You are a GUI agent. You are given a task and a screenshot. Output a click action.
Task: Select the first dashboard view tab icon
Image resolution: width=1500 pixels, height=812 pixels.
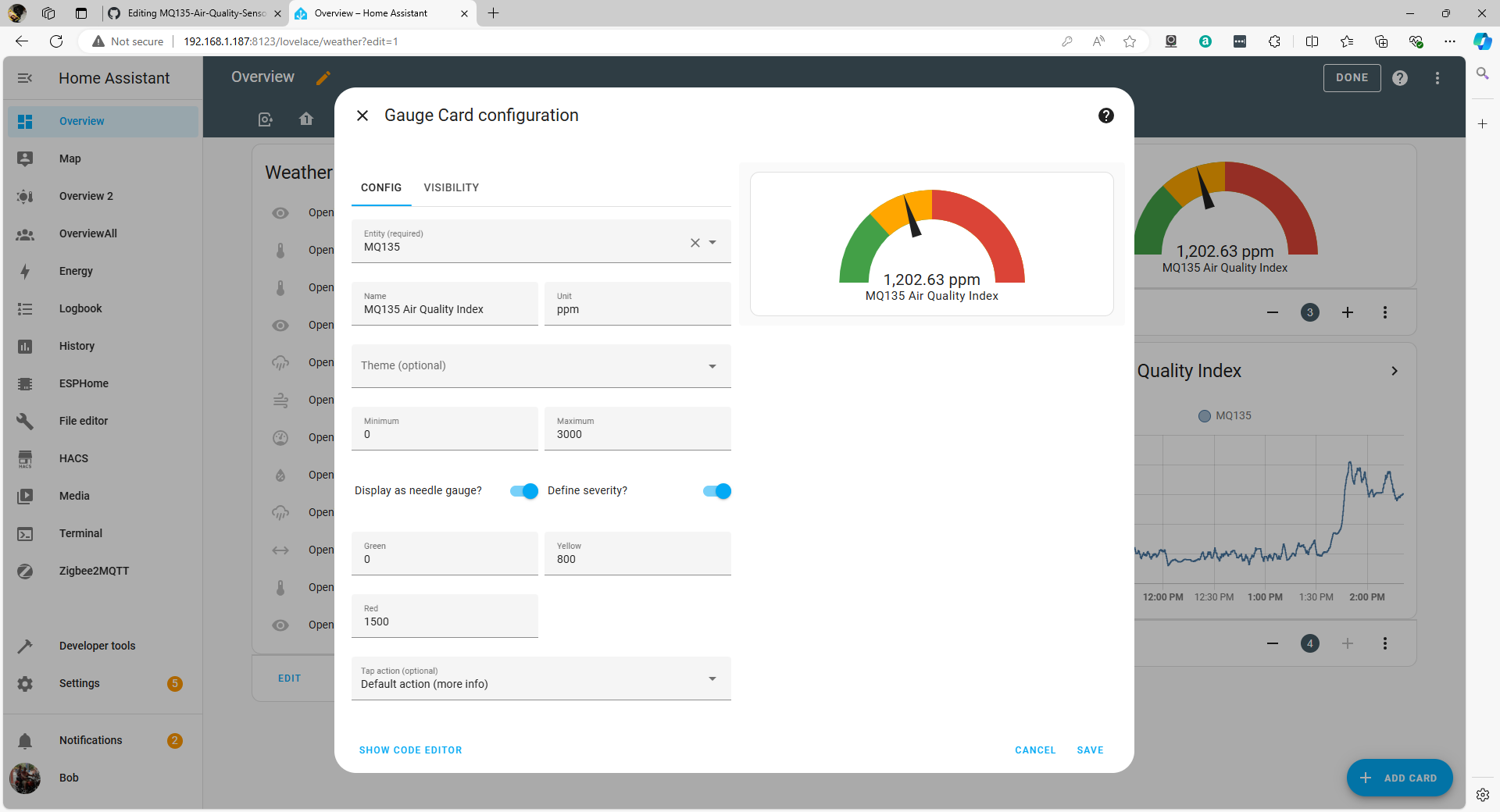pos(266,119)
